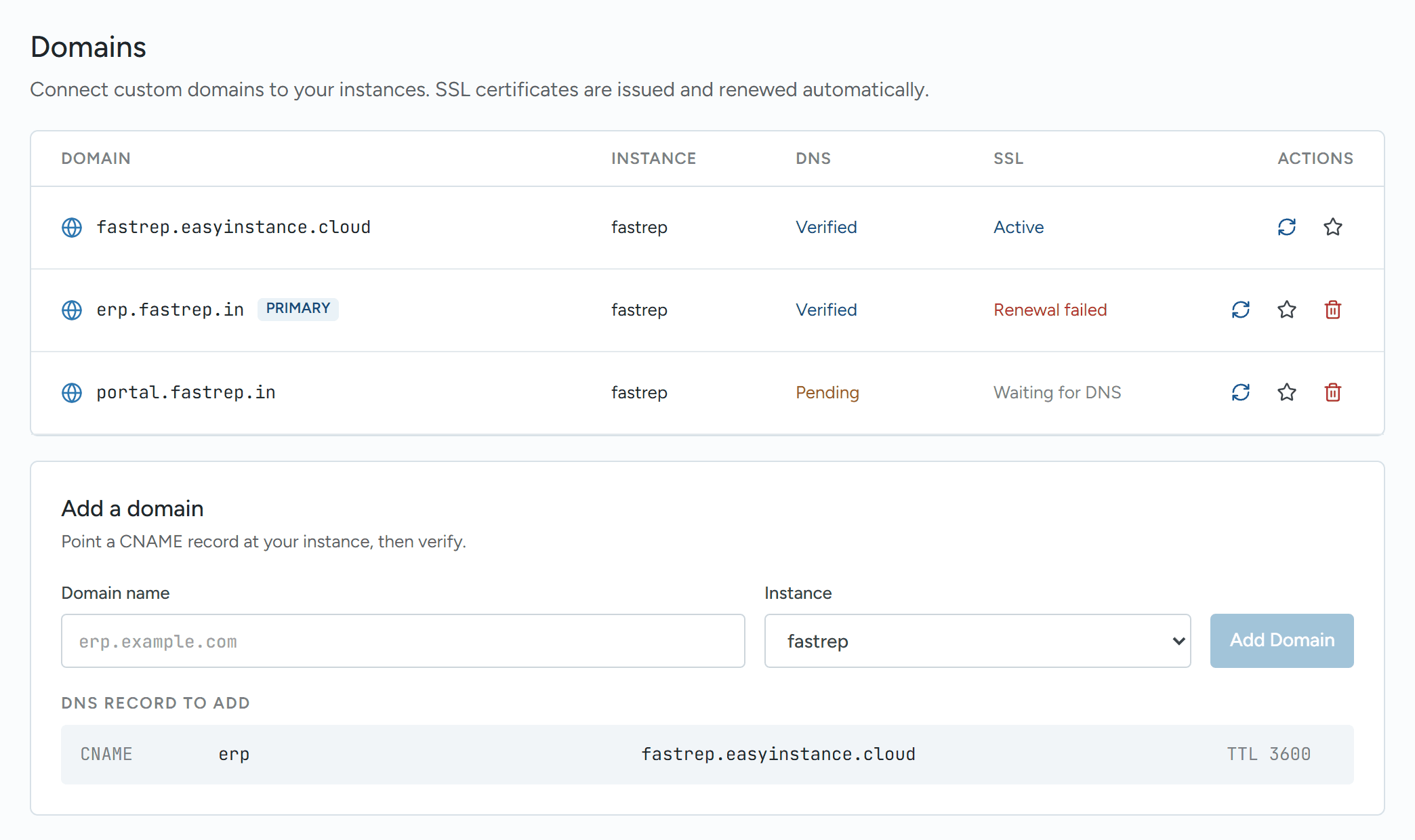This screenshot has height=840, width=1415.
Task: Click globe icon beside portal.fastrep.in
Action: coord(72,393)
